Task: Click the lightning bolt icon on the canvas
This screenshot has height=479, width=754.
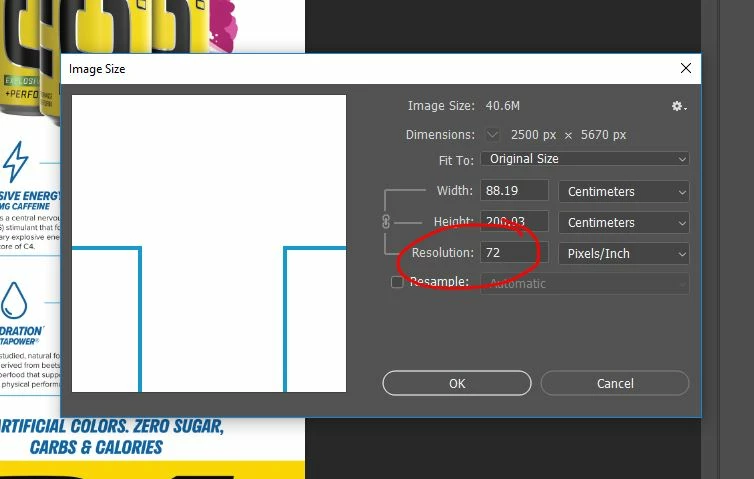Action: (x=16, y=162)
